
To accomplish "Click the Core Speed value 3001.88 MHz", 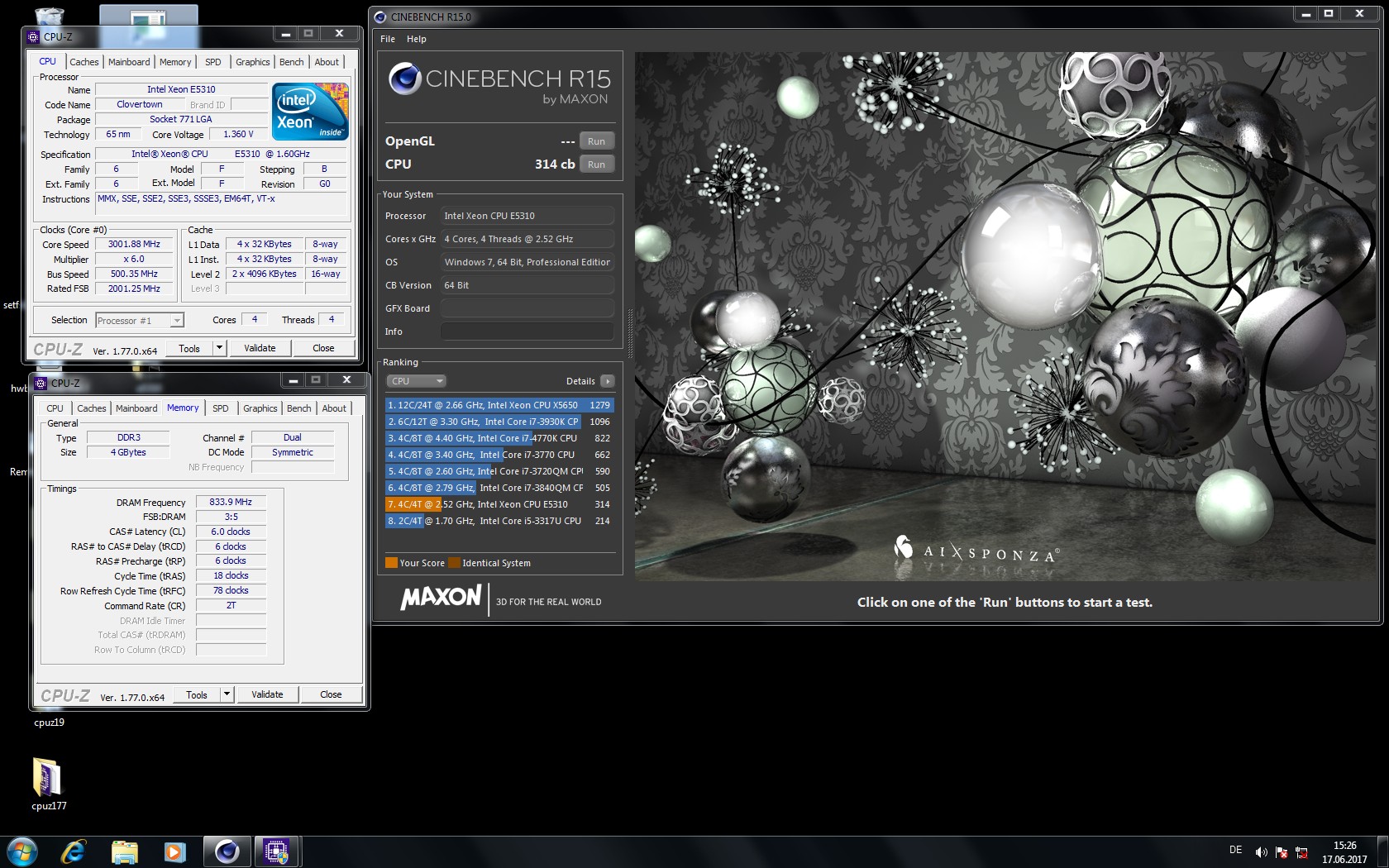I will [x=134, y=245].
